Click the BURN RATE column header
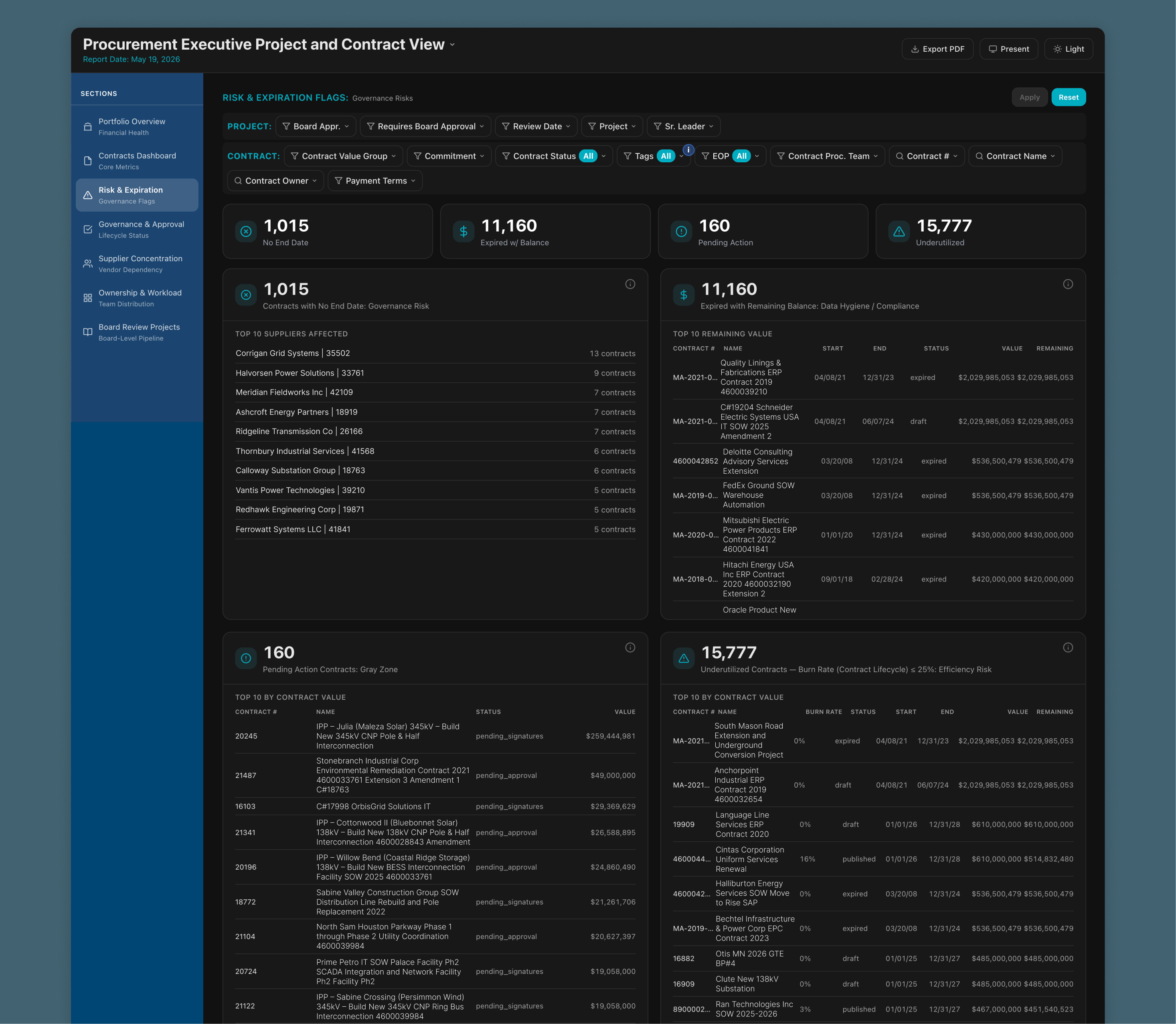Image resolution: width=1176 pixels, height=1024 pixels. coord(824,712)
